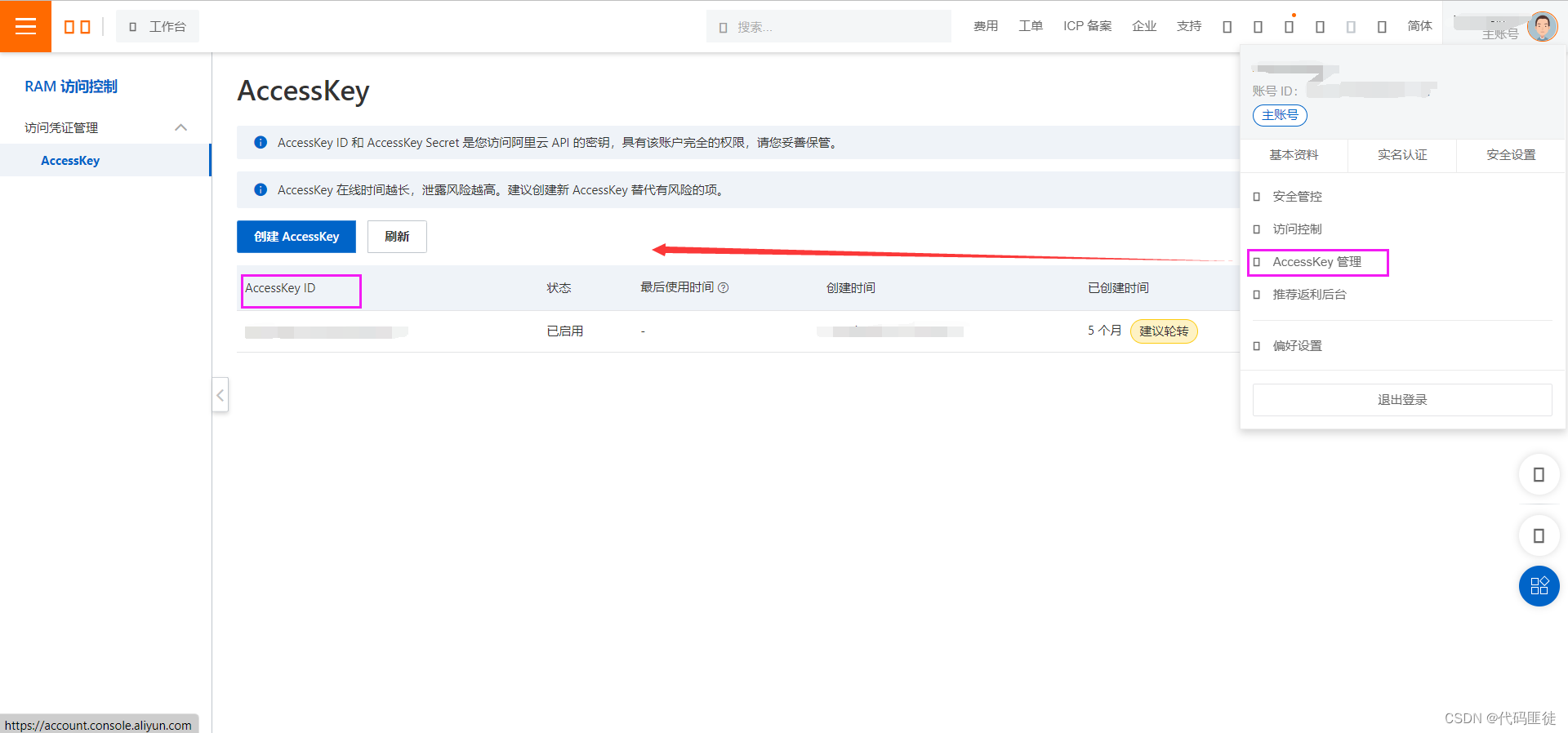
Task: Select 推荐返利后台 in account menu
Action: coord(1309,295)
